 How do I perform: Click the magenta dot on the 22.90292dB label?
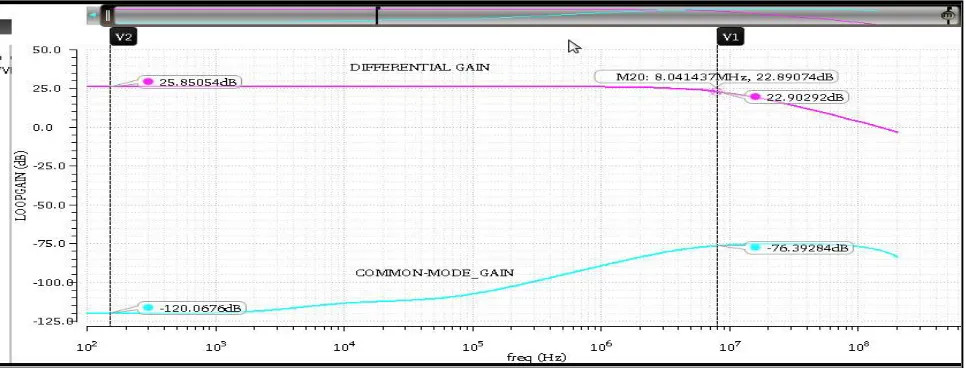tap(755, 97)
